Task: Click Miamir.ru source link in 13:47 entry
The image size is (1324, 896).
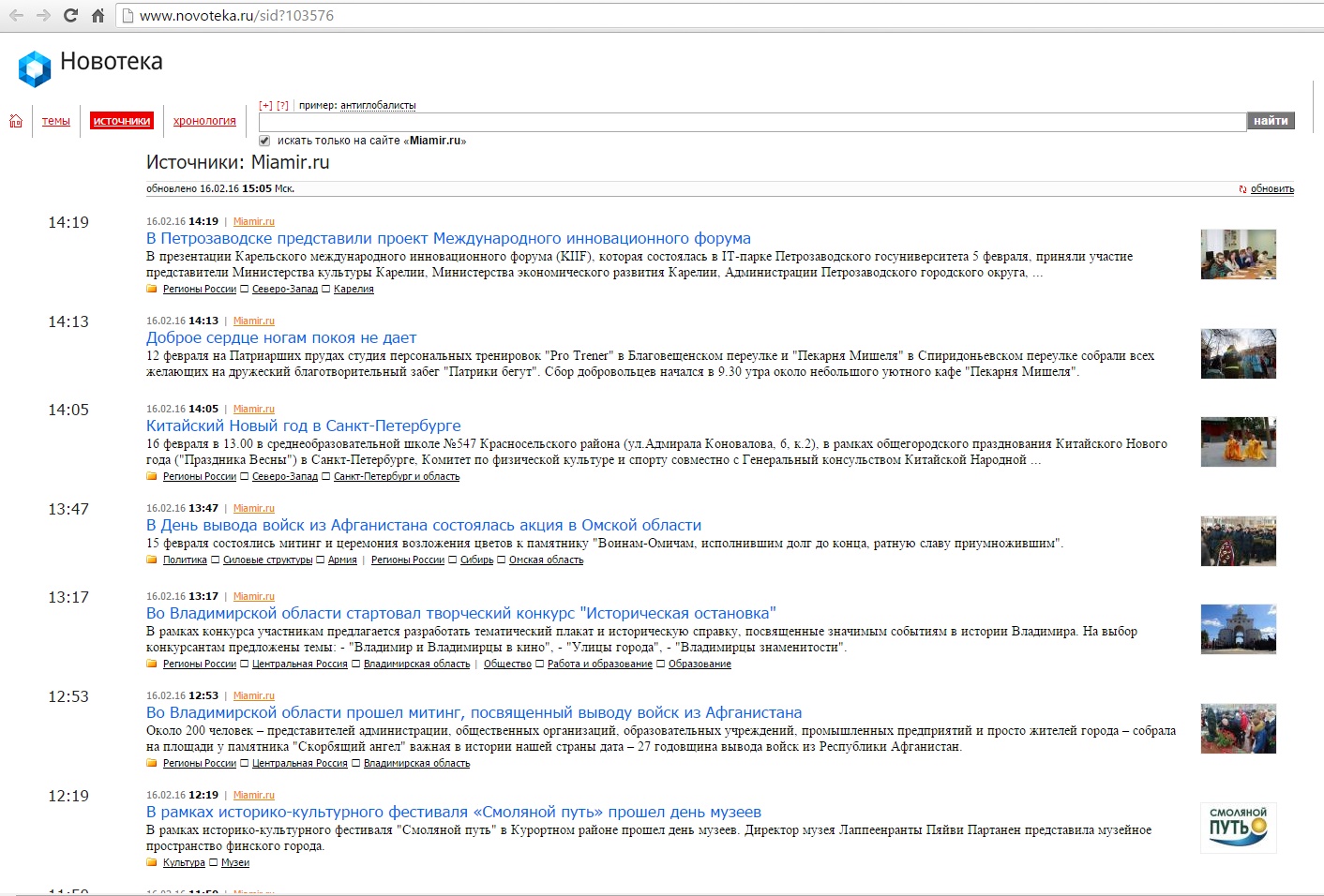Action: point(254,508)
